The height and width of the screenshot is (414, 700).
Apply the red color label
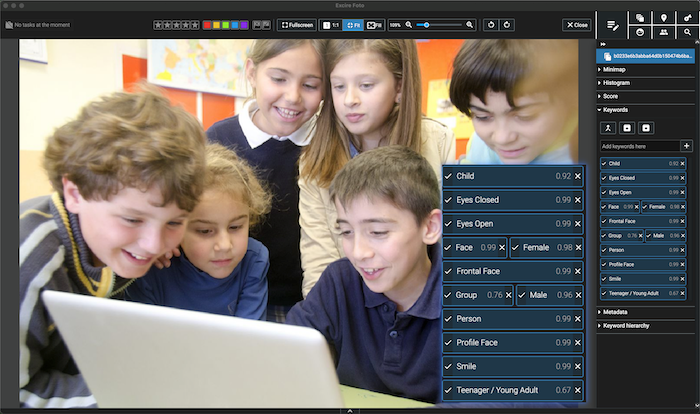click(x=207, y=24)
